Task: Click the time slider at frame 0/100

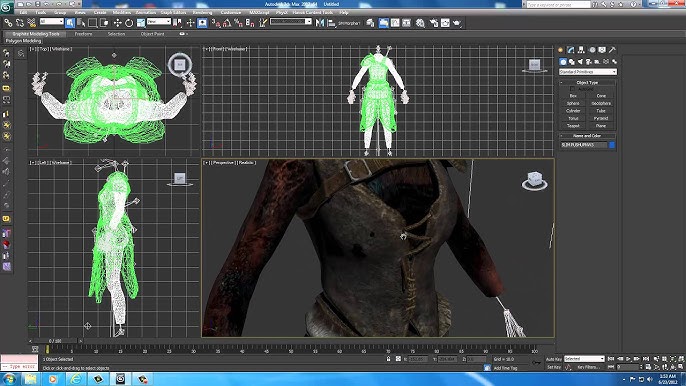Action: click(x=55, y=340)
